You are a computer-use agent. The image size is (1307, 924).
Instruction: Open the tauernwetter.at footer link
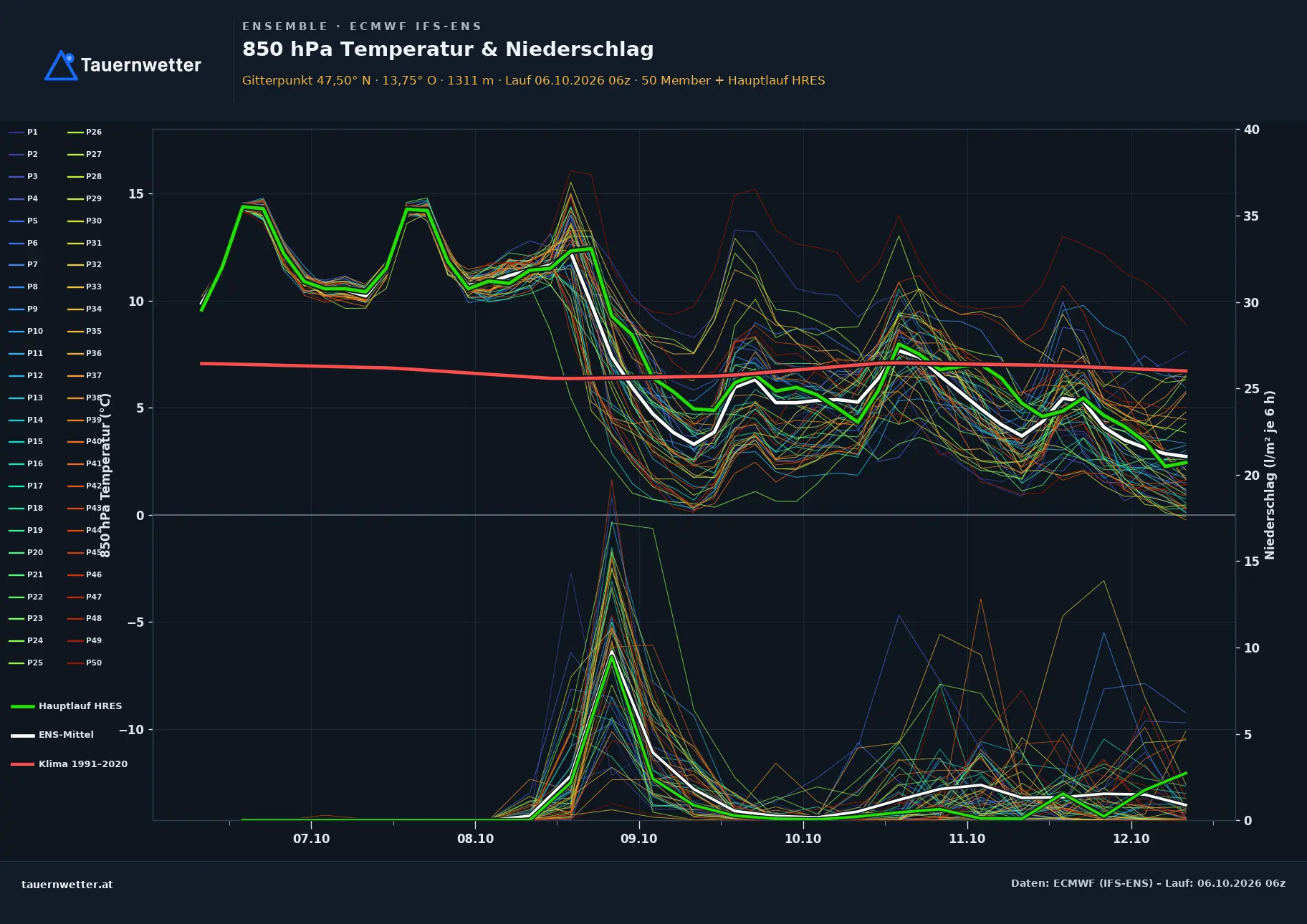pyautogui.click(x=67, y=885)
